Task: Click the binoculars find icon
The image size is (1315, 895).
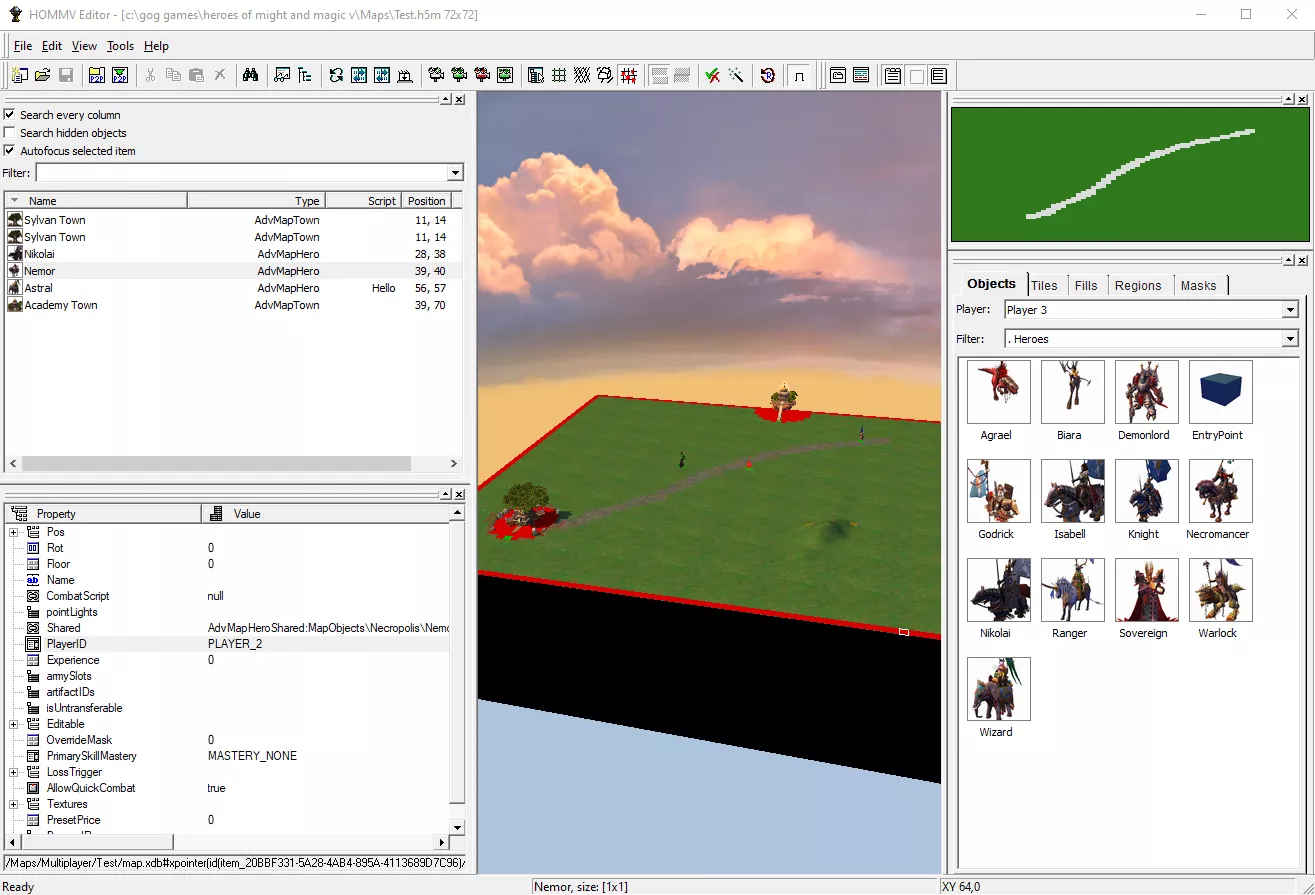Action: 251,75
